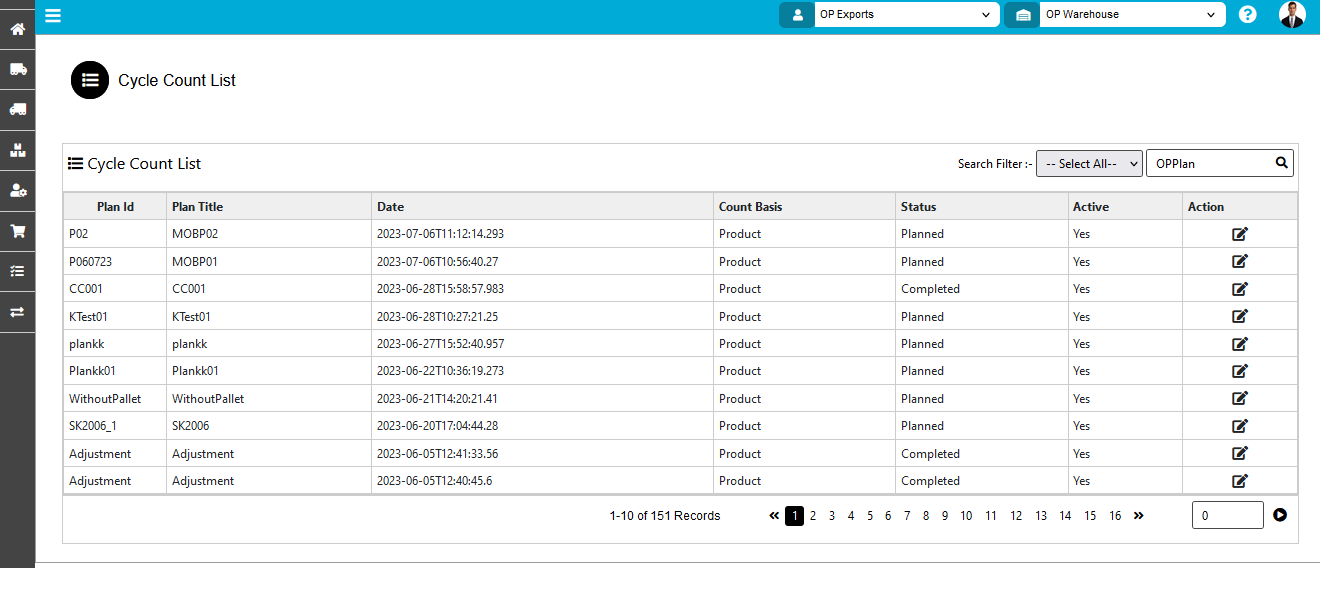Select the checklist tasks sidebar icon
The height and width of the screenshot is (589, 1320).
(17, 271)
